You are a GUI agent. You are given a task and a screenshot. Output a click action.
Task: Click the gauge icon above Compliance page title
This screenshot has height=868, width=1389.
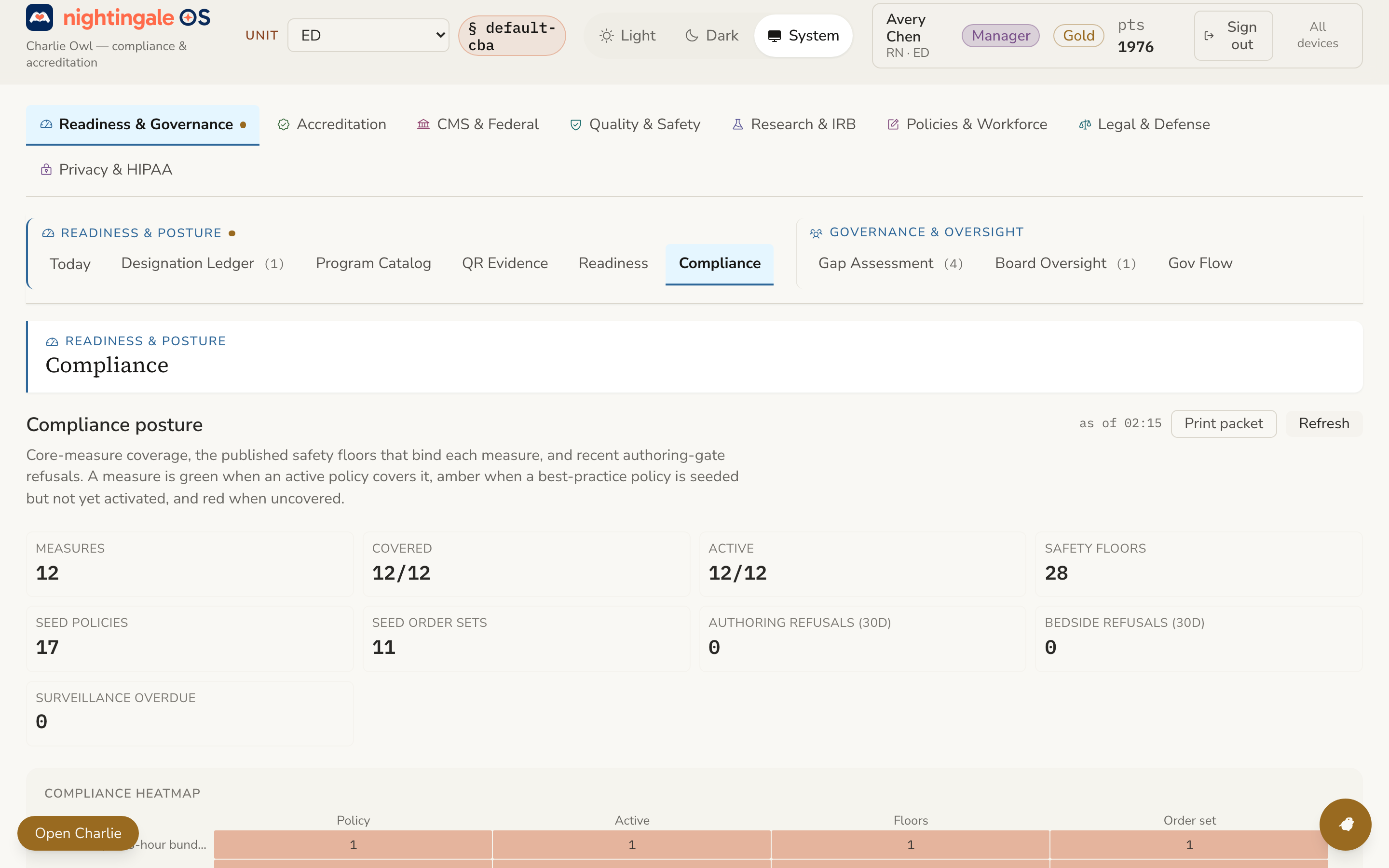point(52,341)
